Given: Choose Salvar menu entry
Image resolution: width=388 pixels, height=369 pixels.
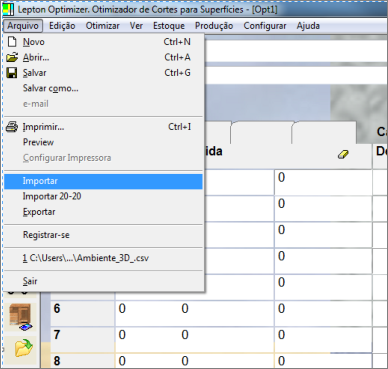Looking at the screenshot, I should coord(103,73).
